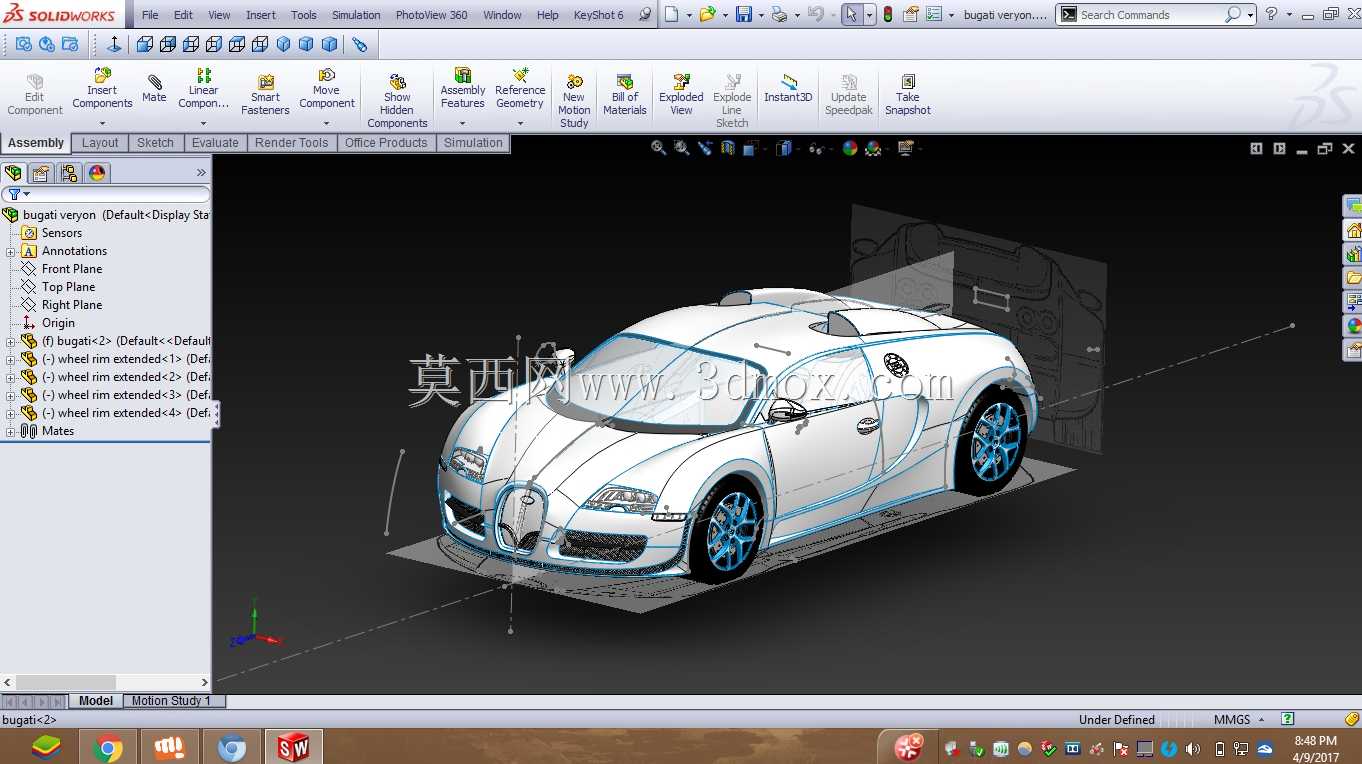Open Edit Appearance color sphere icon
Image resolution: width=1362 pixels, height=764 pixels.
pyautogui.click(x=850, y=148)
